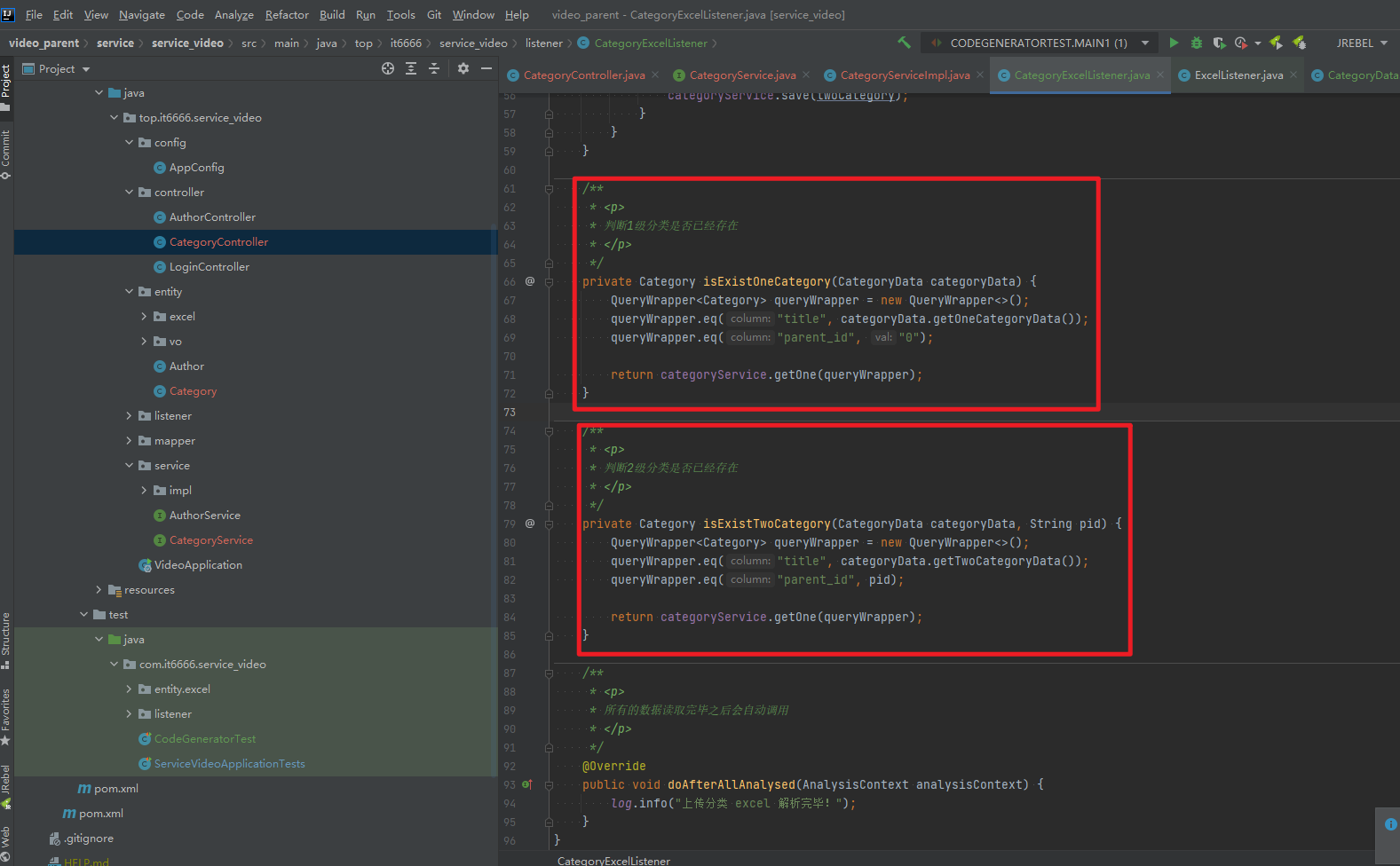1400x866 pixels.
Task: Open Project panel settings gear
Action: (x=463, y=68)
